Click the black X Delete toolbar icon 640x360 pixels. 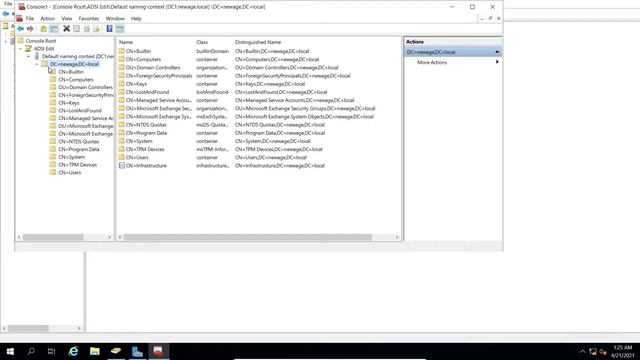[66, 29]
